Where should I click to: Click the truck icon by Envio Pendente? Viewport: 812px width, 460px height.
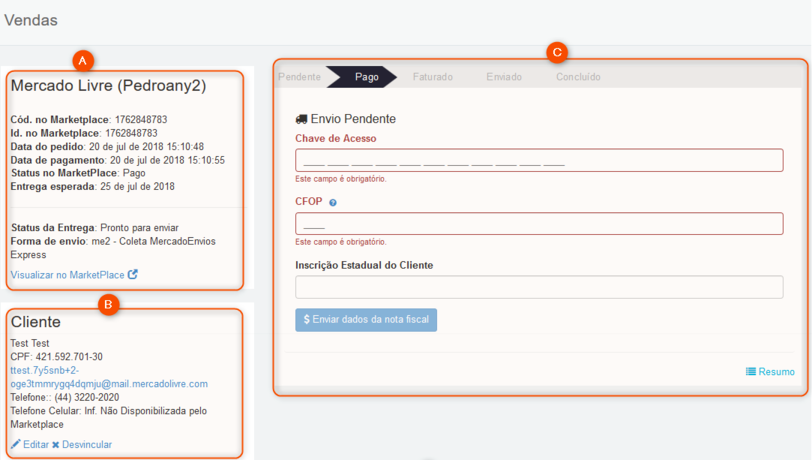pyautogui.click(x=301, y=119)
